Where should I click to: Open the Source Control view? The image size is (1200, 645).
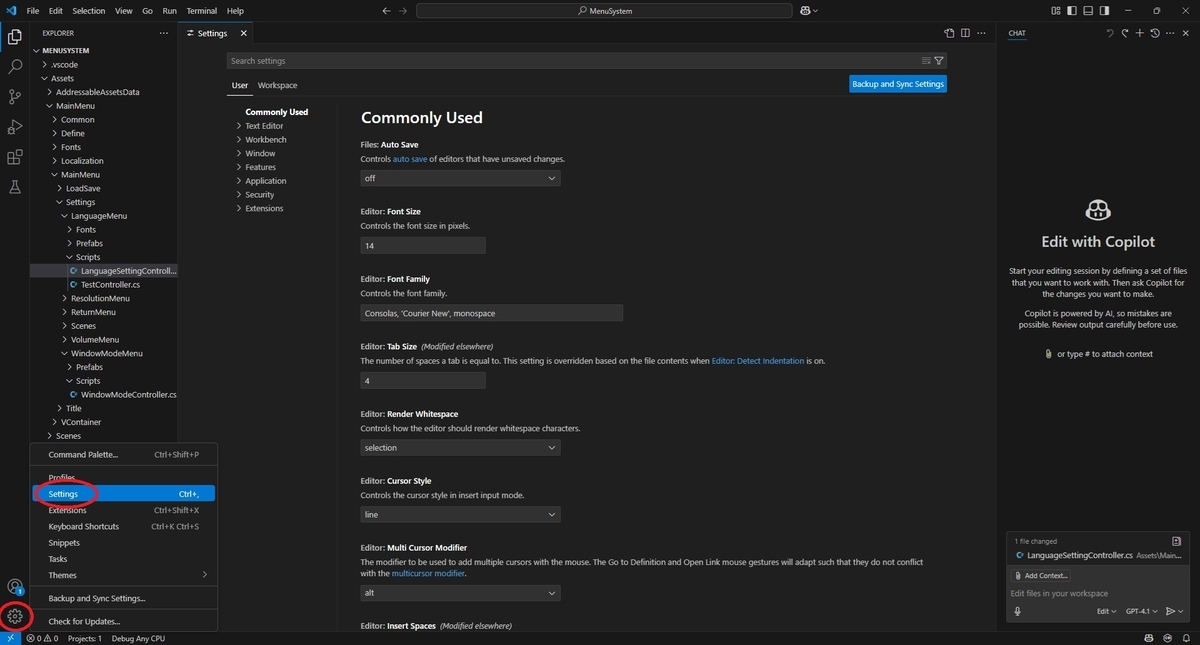(x=15, y=97)
